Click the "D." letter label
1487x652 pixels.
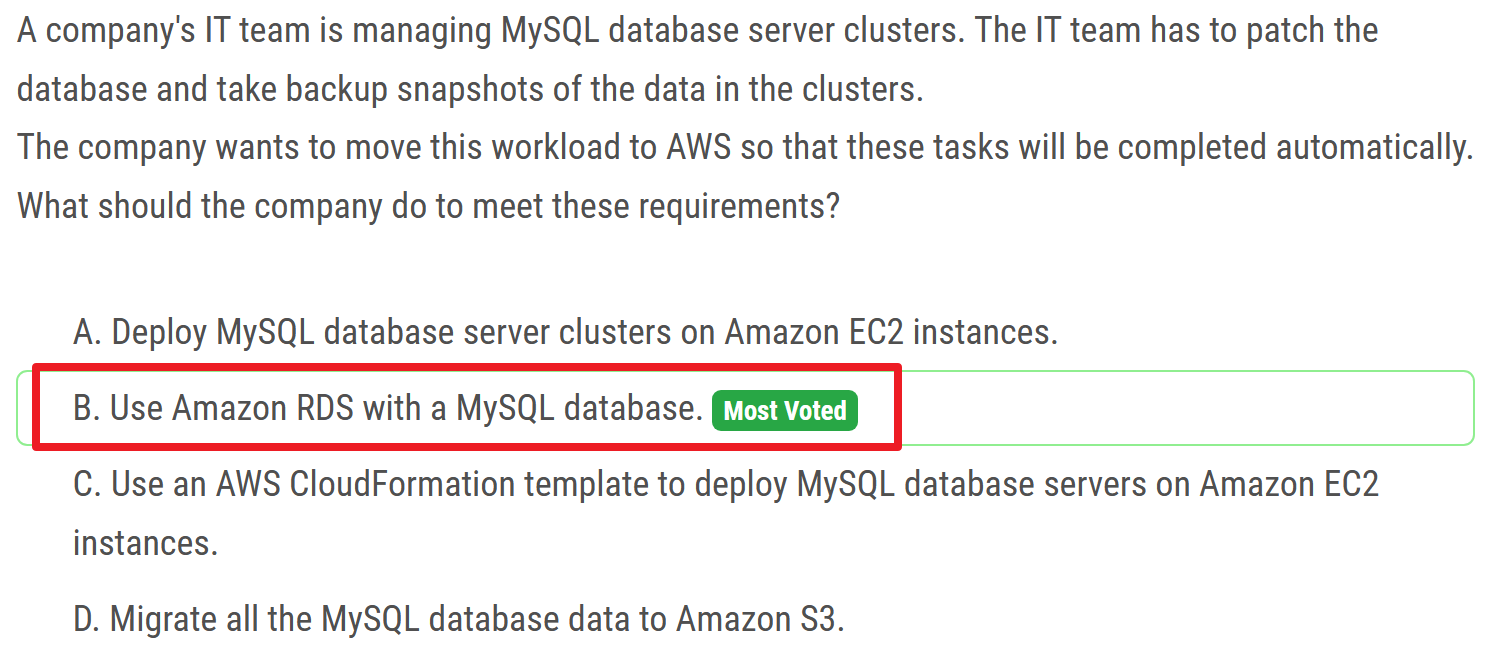coord(87,619)
